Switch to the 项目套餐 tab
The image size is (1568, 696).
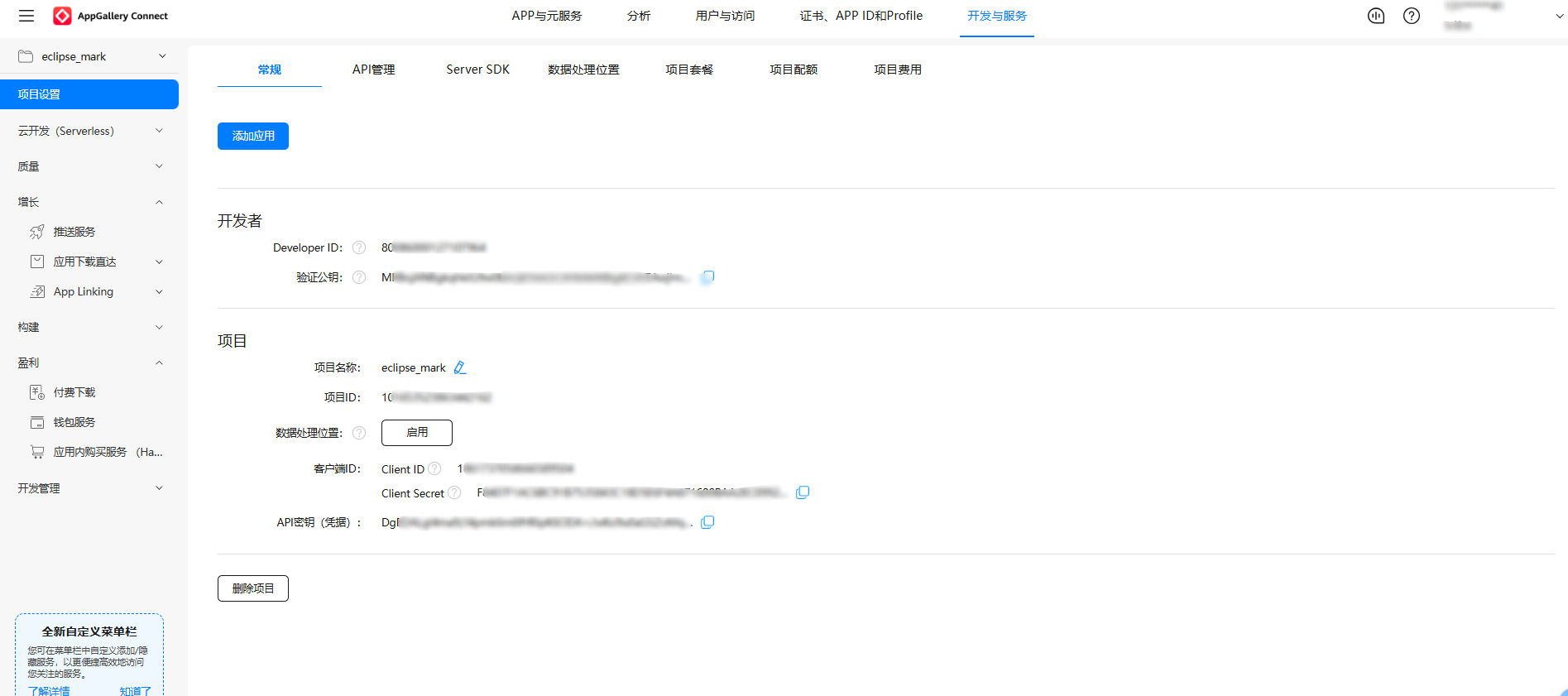point(689,70)
